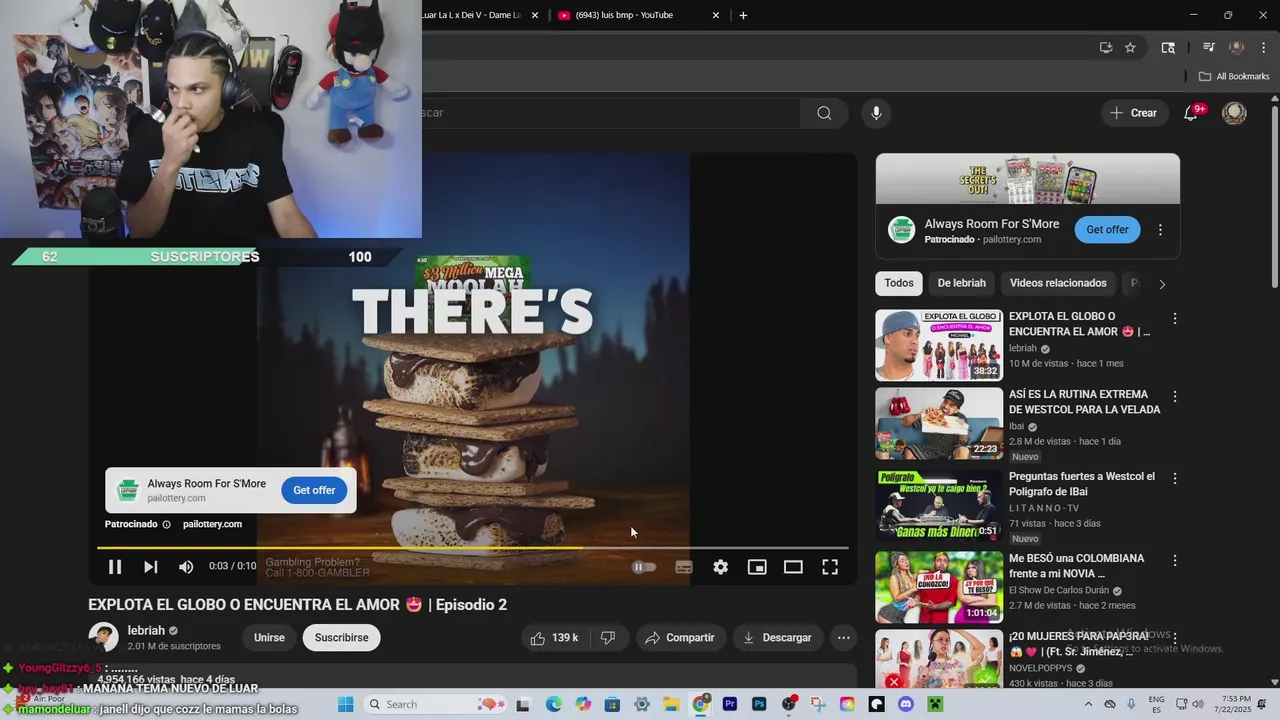1280x720 pixels.
Task: Open File Explorer from the taskbar
Action: (671, 704)
